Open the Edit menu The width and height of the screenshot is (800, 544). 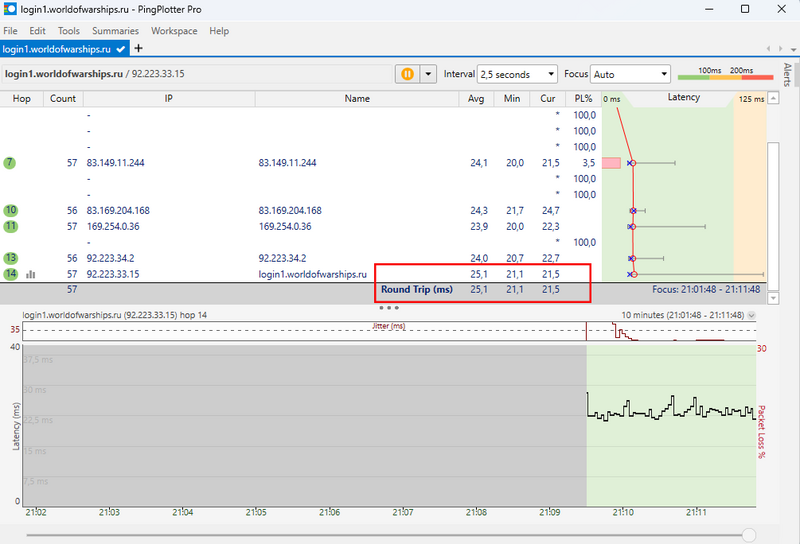point(37,31)
